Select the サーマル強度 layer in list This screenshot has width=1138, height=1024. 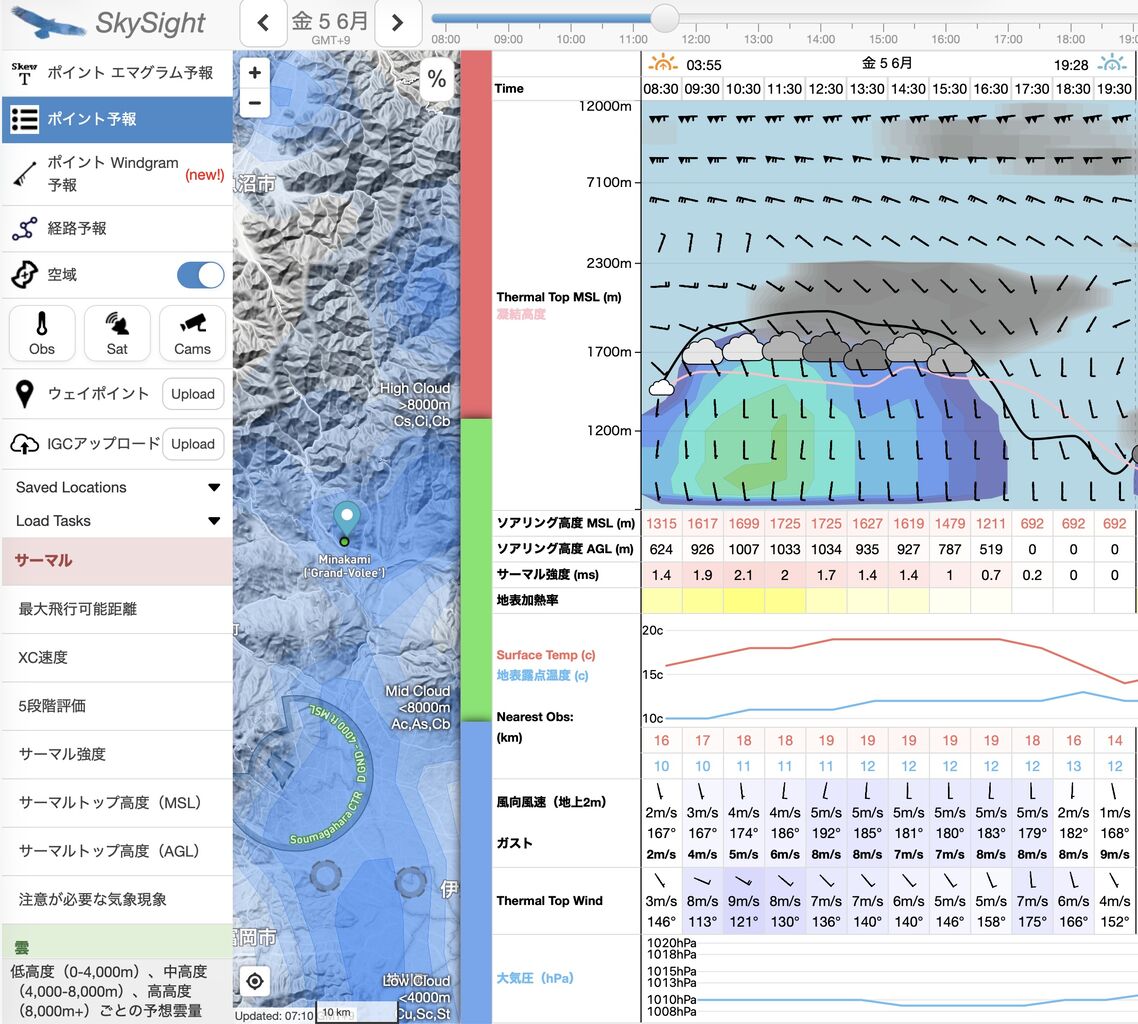(118, 754)
